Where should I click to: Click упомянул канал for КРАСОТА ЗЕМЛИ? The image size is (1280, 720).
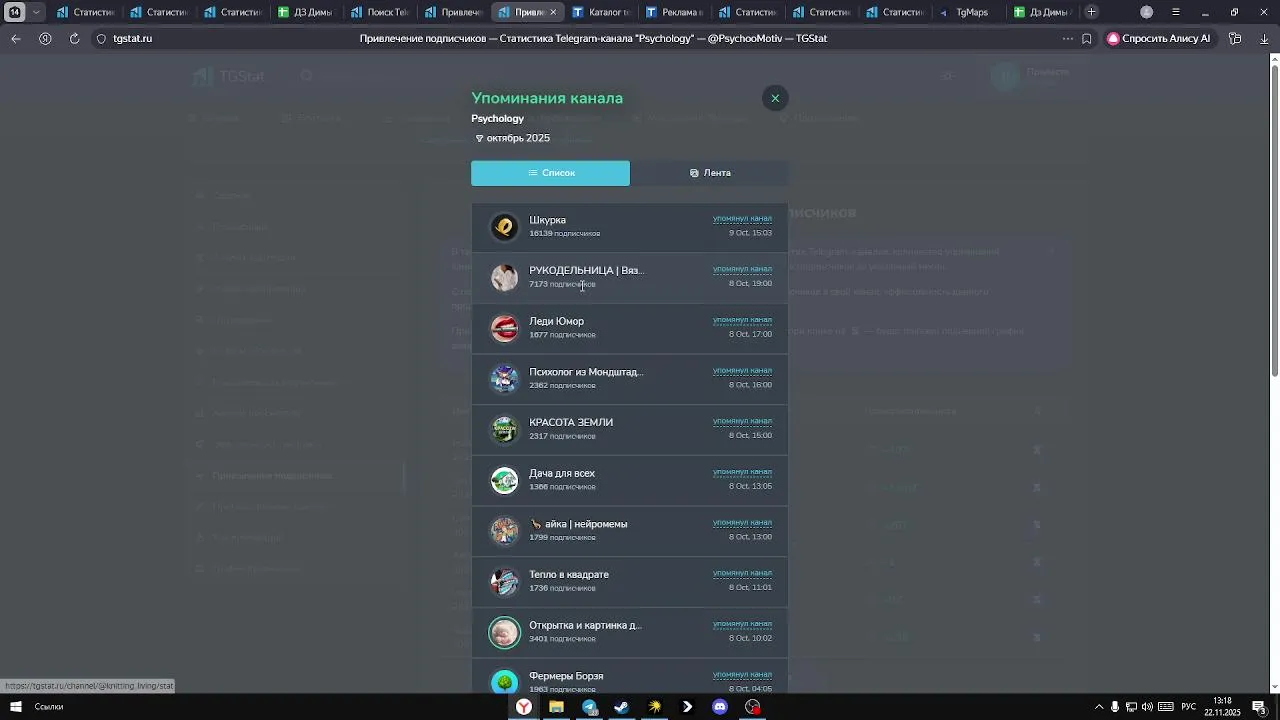pyautogui.click(x=742, y=421)
